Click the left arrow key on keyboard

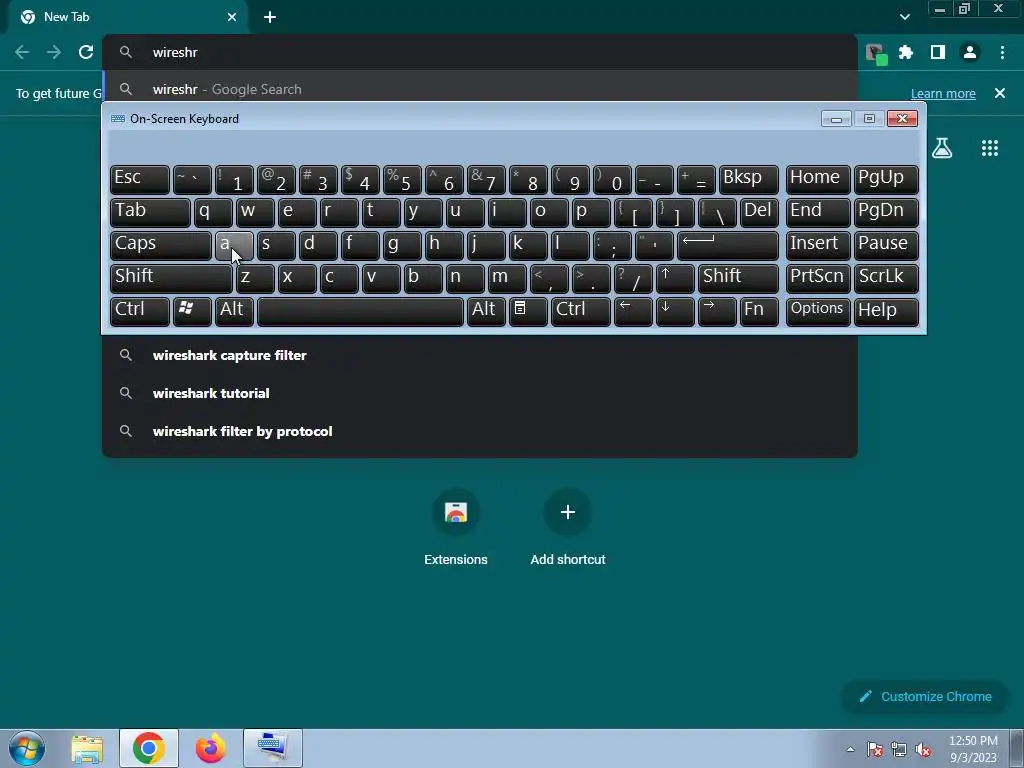point(633,312)
